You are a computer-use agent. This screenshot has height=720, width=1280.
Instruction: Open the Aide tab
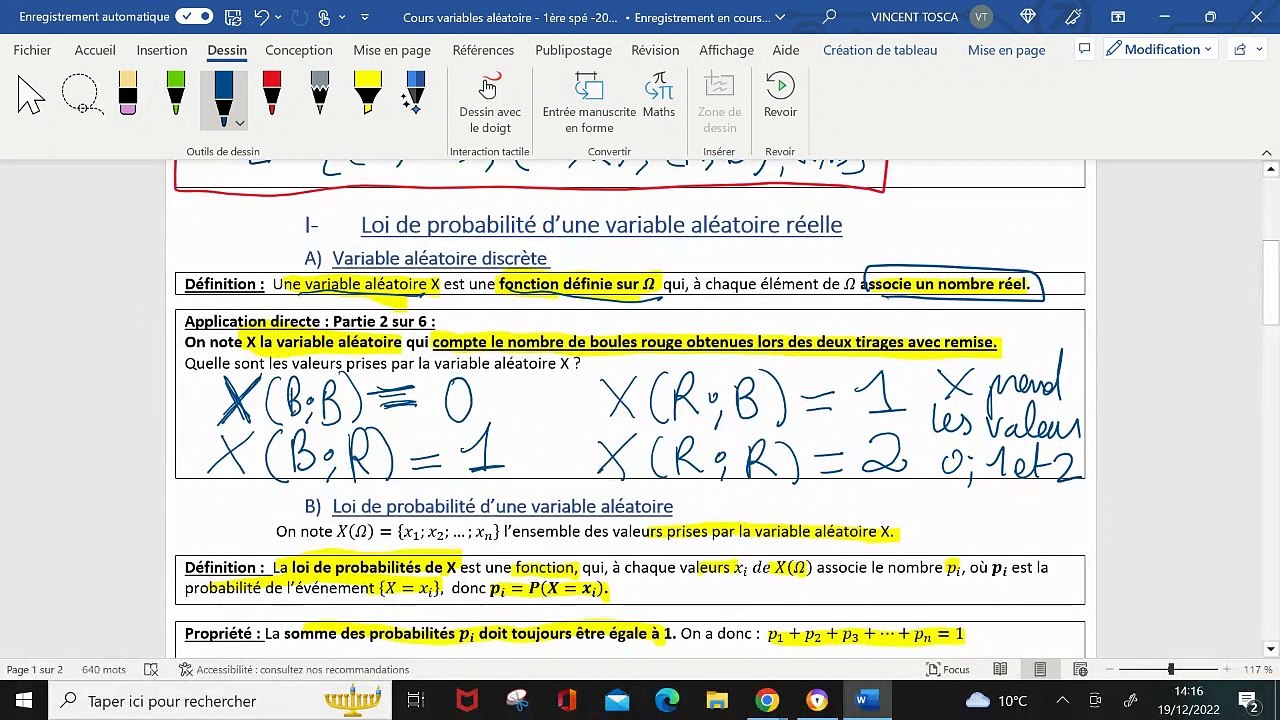(786, 50)
